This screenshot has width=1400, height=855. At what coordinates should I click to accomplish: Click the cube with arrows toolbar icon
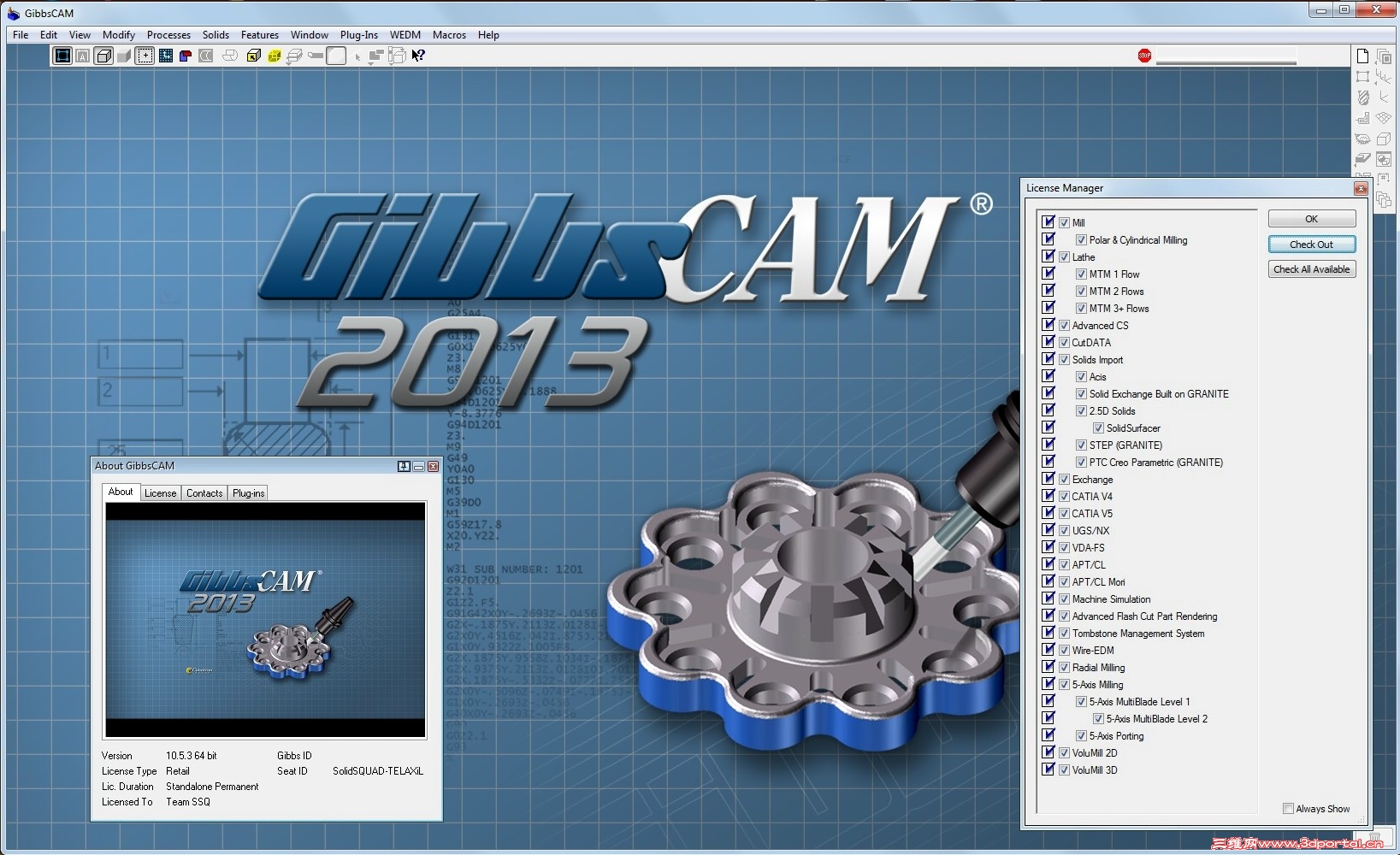pos(398,56)
